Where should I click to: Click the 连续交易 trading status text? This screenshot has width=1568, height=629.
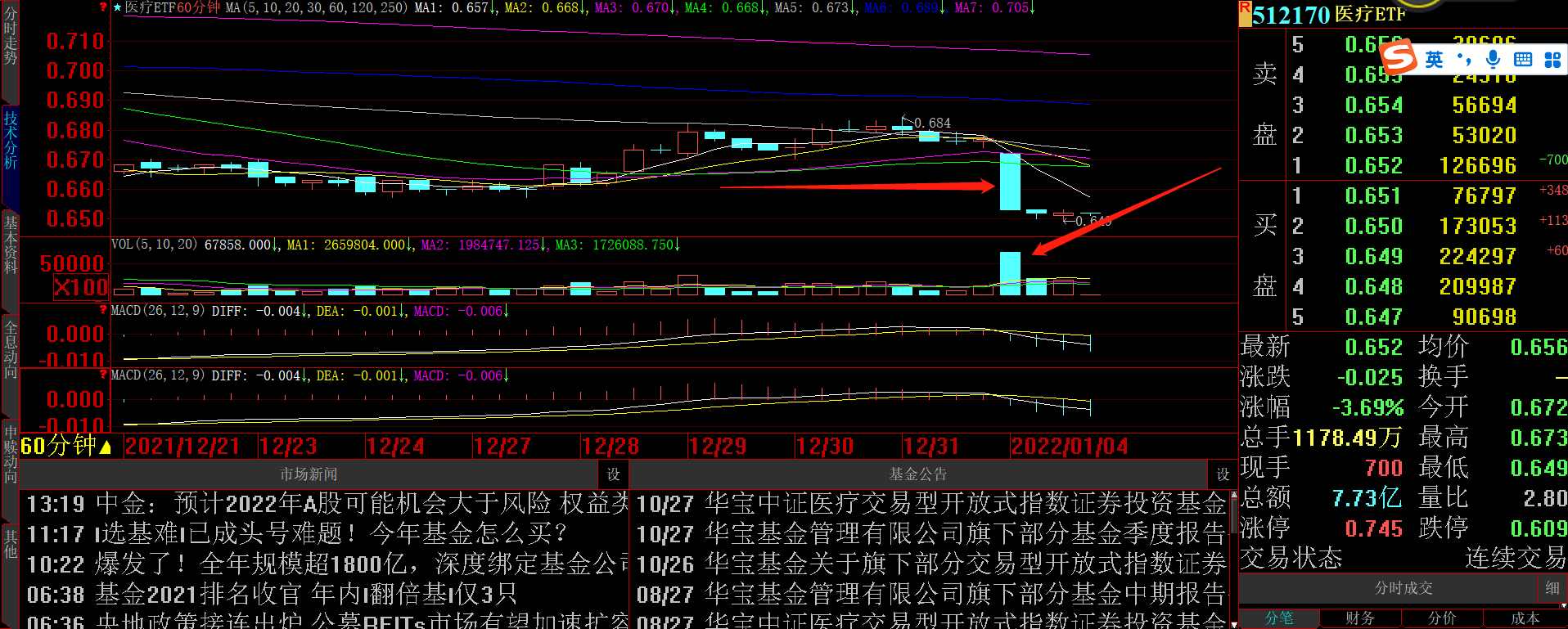pos(1515,559)
